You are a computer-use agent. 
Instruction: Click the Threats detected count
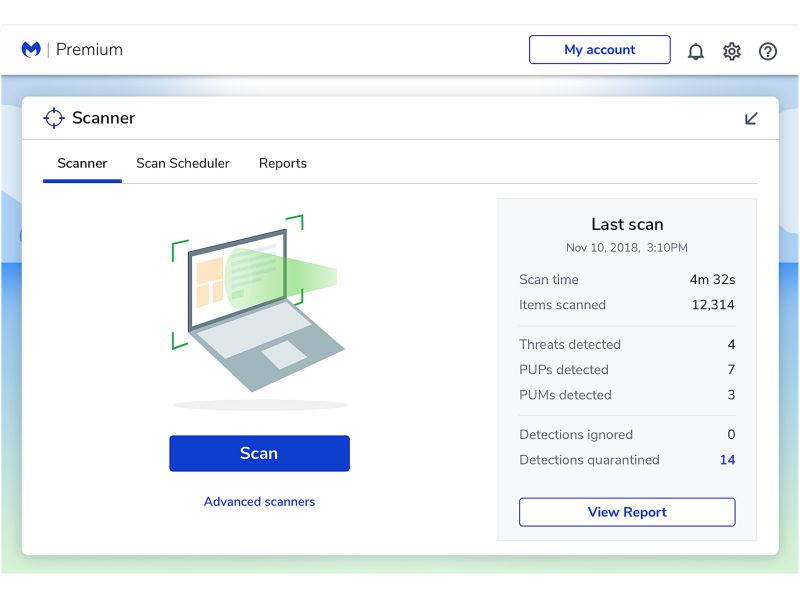[x=730, y=344]
